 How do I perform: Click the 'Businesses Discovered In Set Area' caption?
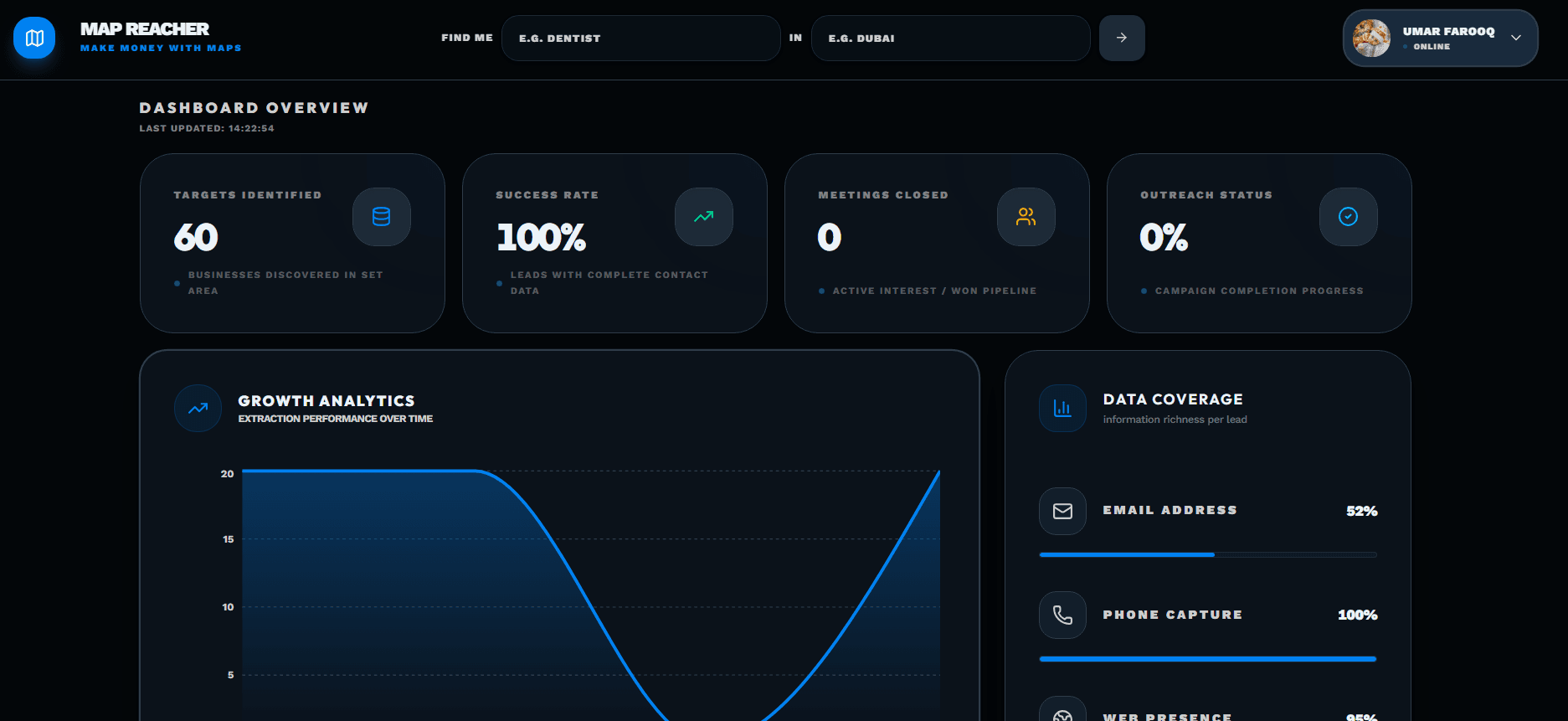285,283
